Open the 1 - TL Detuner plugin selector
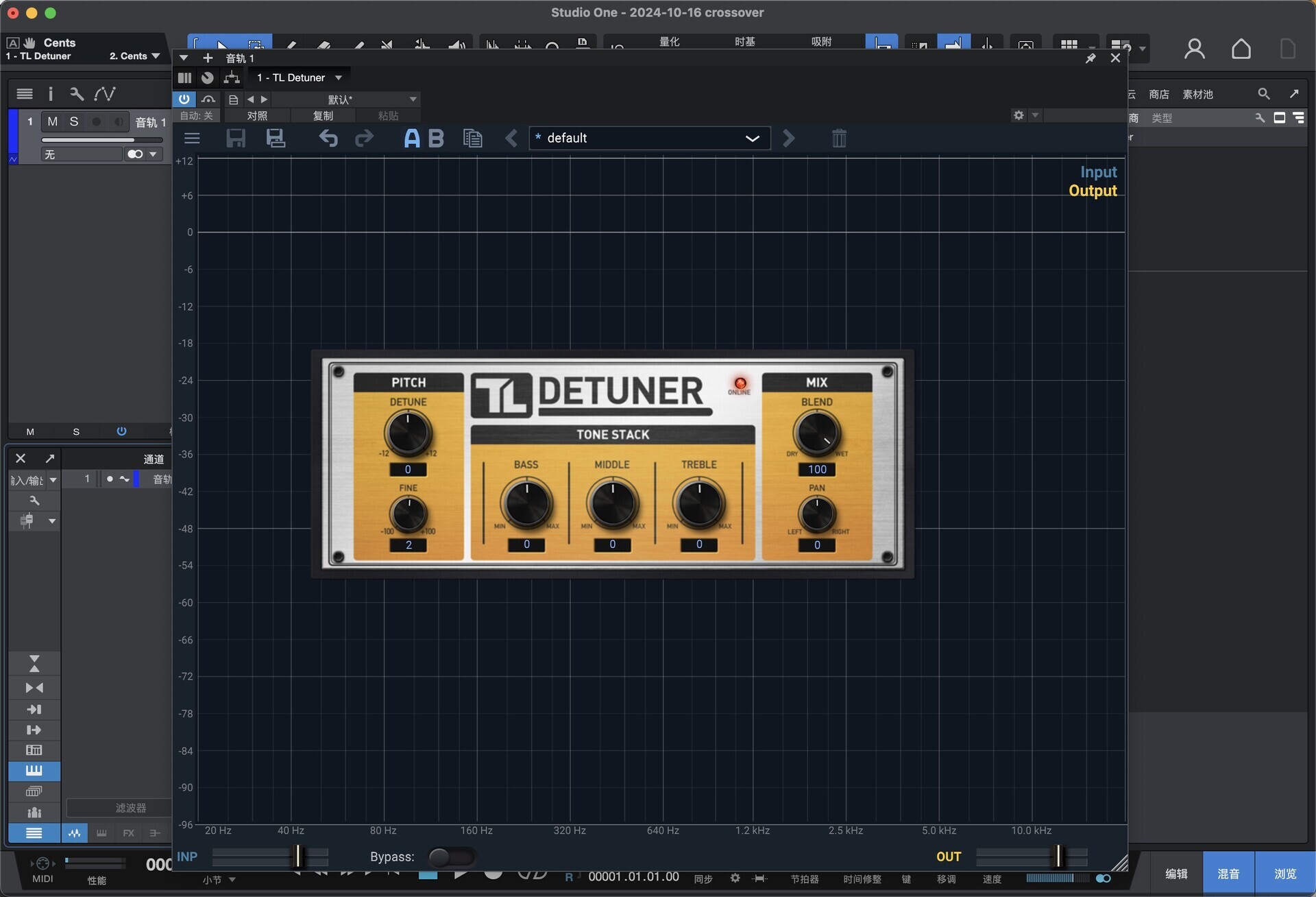This screenshot has height=897, width=1316. tap(300, 77)
